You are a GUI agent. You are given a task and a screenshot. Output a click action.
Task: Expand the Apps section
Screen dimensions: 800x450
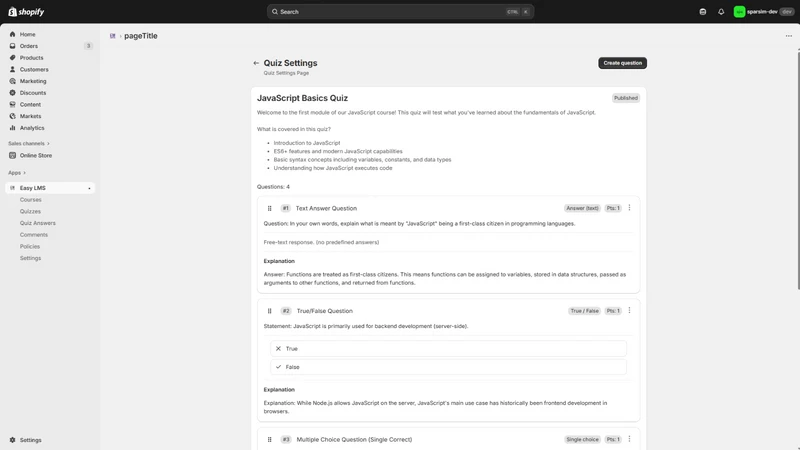coord(17,173)
